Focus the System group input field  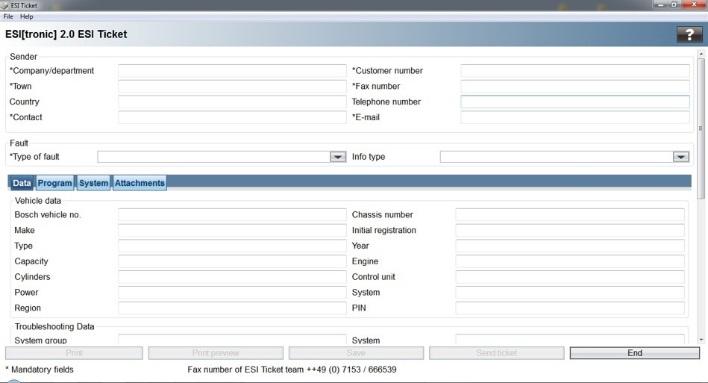pos(232,340)
